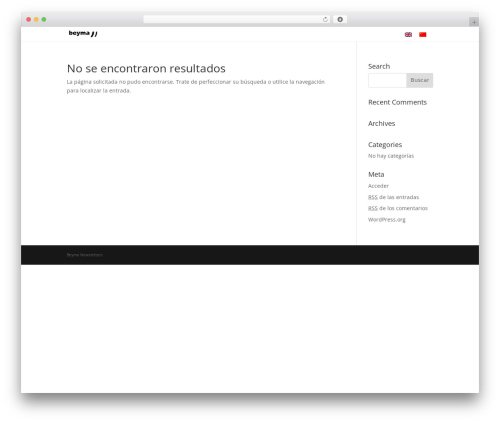Open the Acceder login link

pos(378,186)
